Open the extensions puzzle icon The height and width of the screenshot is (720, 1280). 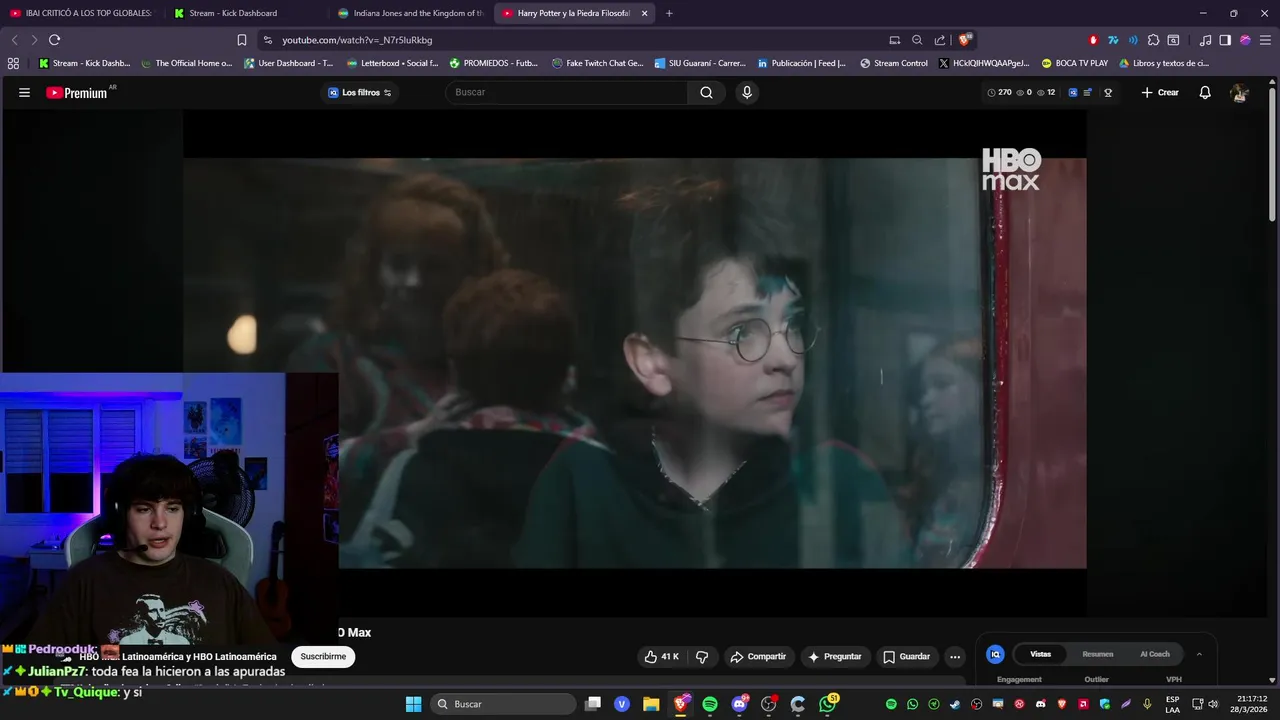click(x=1153, y=40)
